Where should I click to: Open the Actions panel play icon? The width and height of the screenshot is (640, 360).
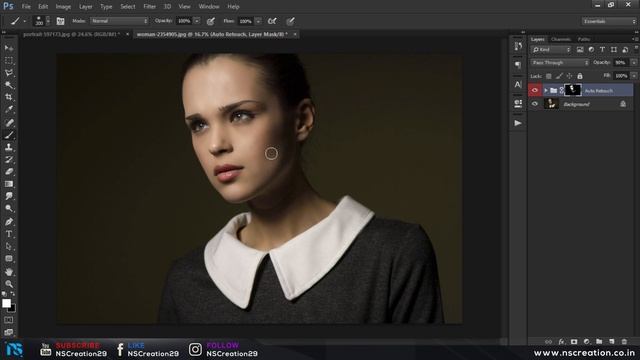(518, 123)
